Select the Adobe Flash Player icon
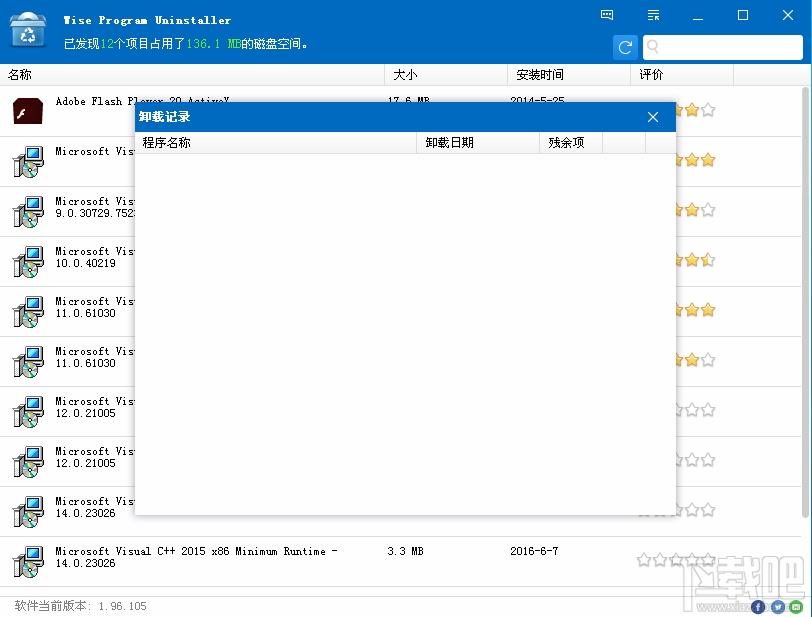The height and width of the screenshot is (617, 812). click(28, 110)
